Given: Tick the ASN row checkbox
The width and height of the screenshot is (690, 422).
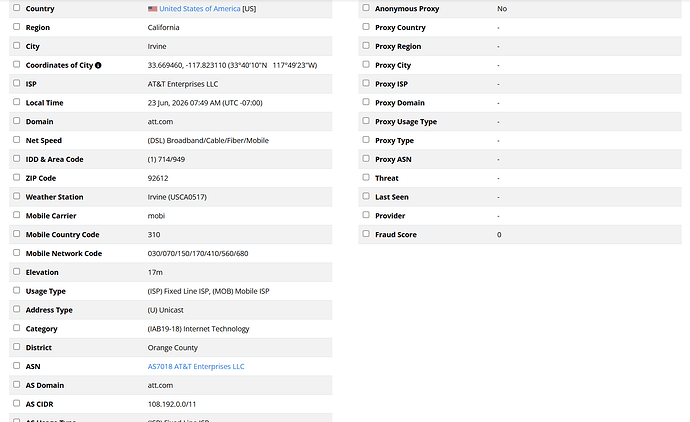Looking at the screenshot, I should 17,366.
